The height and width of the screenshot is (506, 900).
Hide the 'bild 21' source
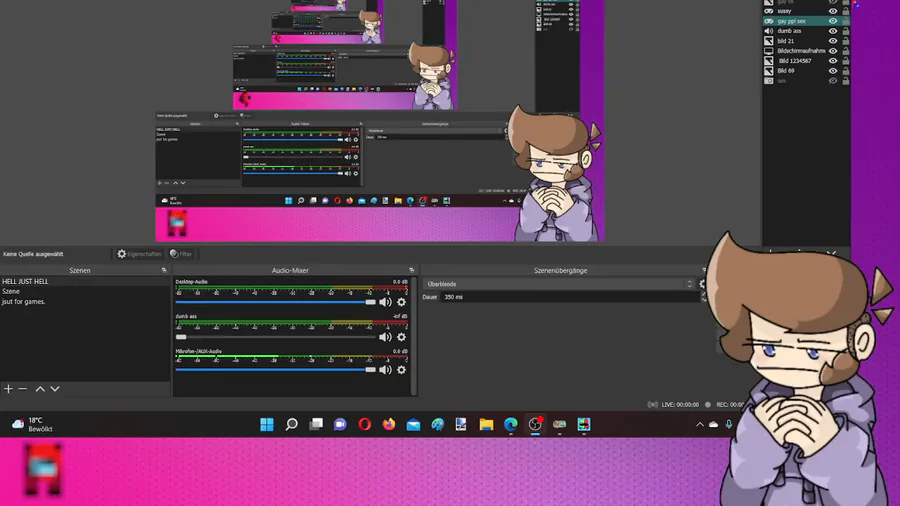click(x=832, y=41)
